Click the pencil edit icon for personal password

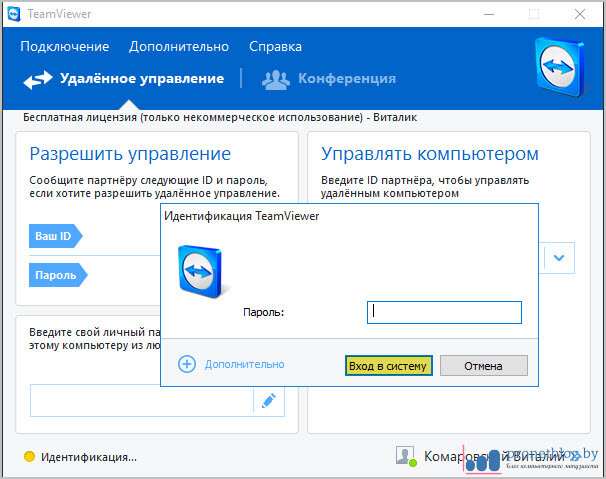click(269, 401)
